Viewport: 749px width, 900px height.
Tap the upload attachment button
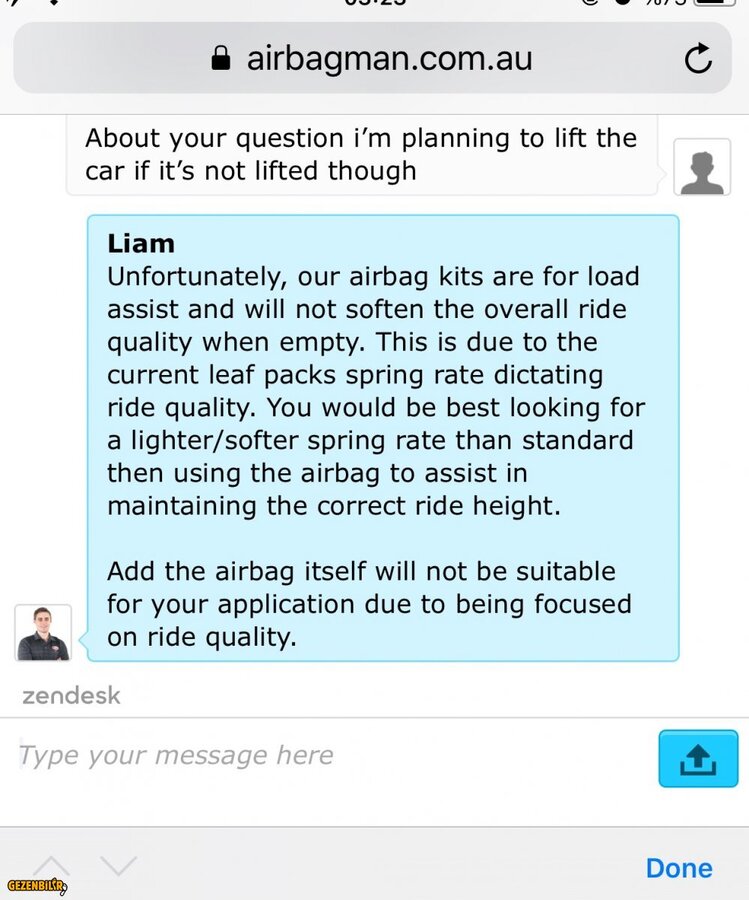pyautogui.click(x=698, y=758)
